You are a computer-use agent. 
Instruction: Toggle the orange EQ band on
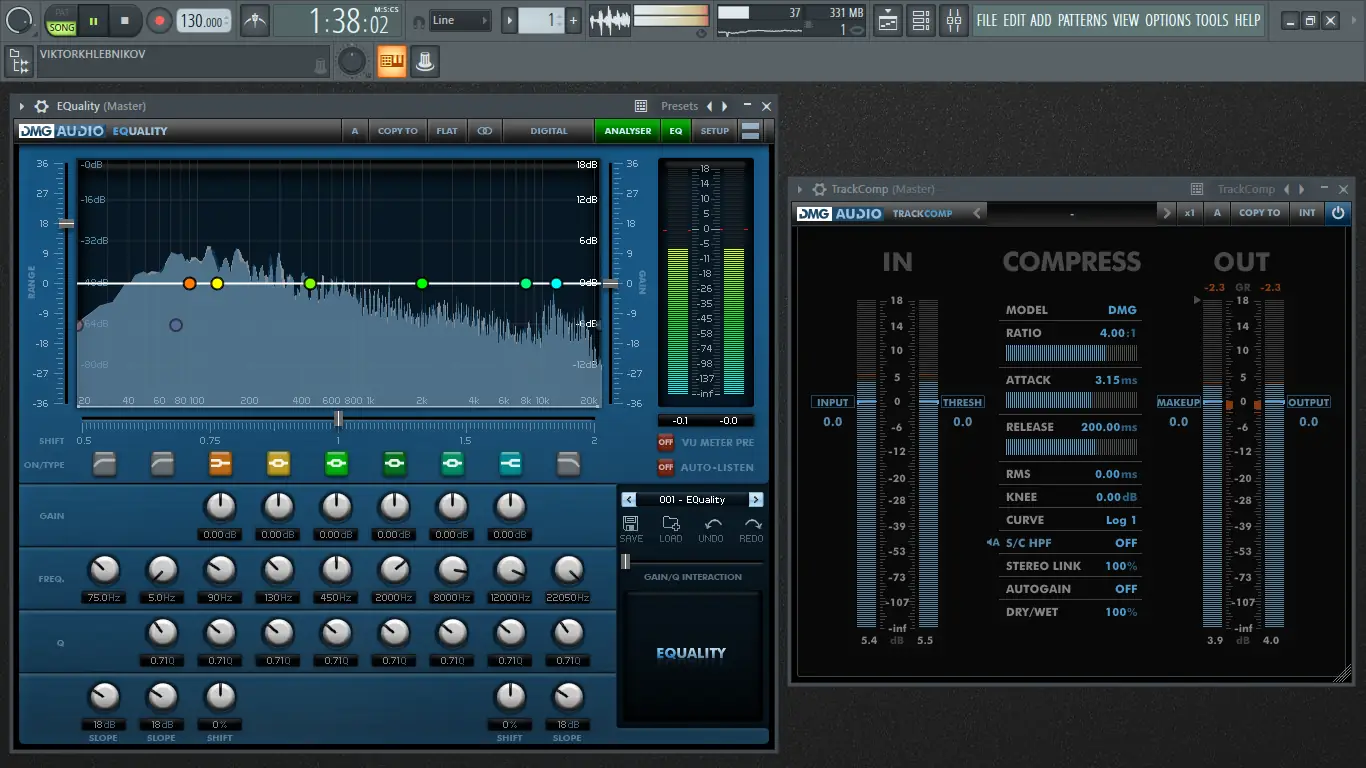click(220, 463)
